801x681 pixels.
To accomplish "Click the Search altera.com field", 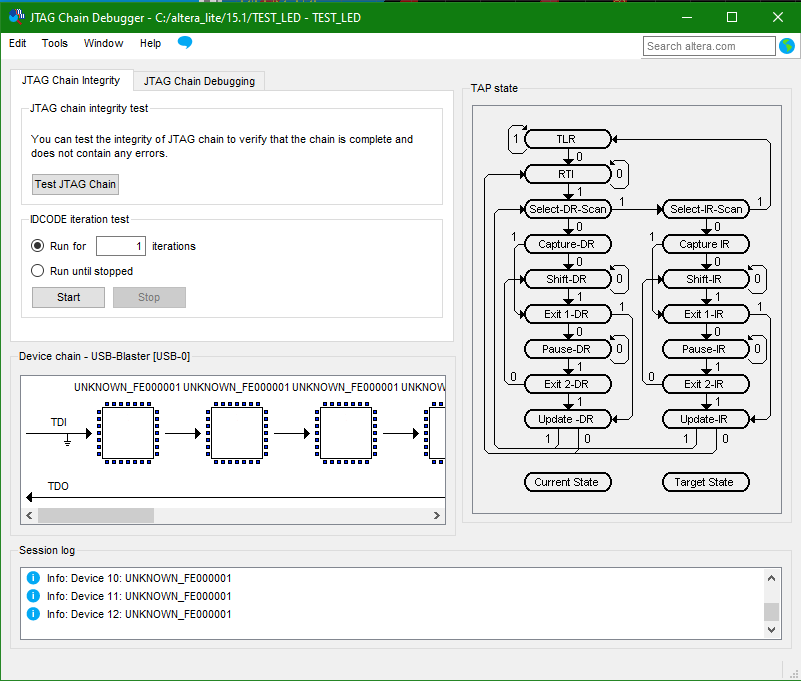I will pos(709,46).
